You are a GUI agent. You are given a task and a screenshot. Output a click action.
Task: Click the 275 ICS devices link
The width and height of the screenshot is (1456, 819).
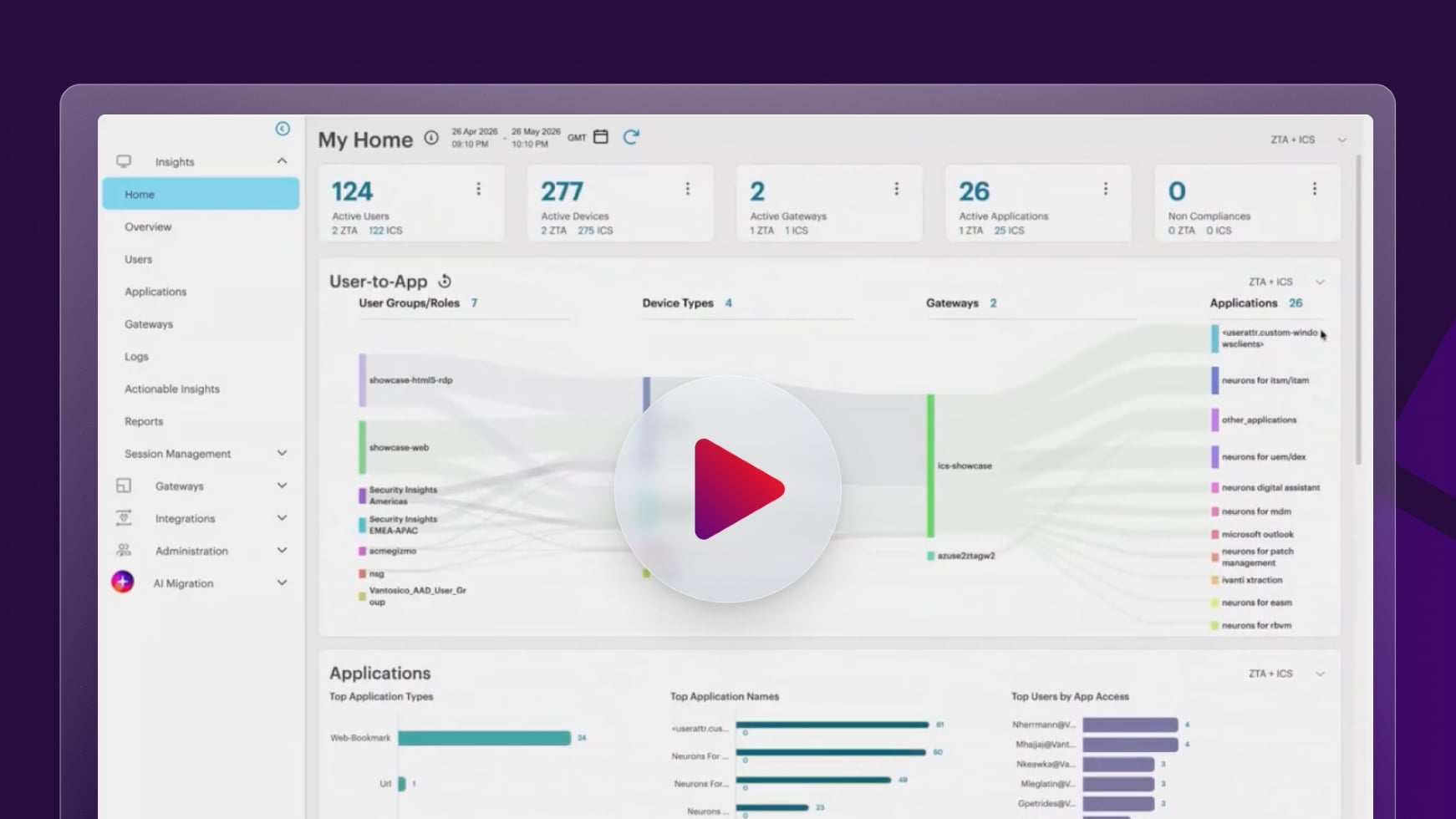(595, 231)
